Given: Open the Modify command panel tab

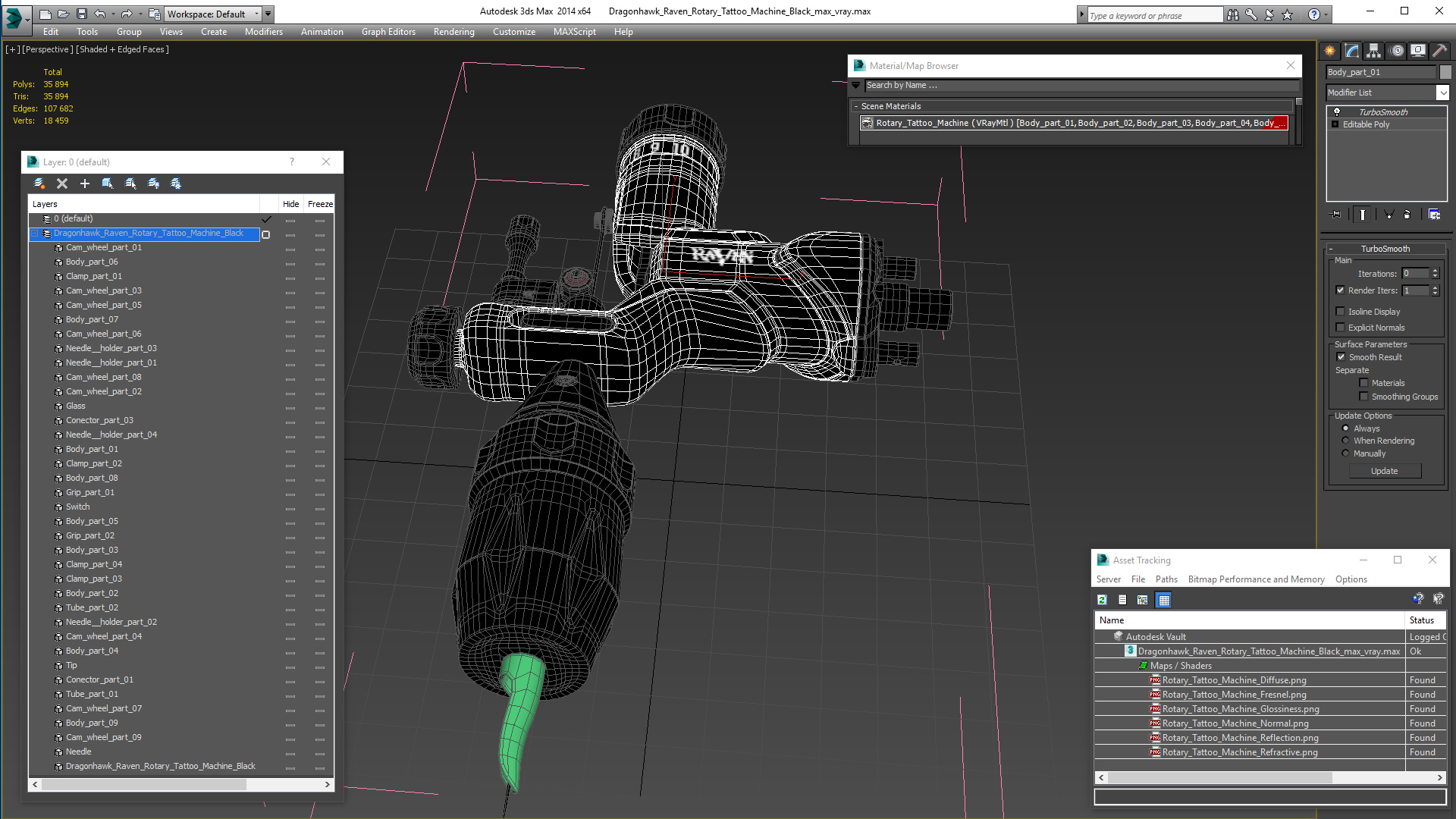Looking at the screenshot, I should pos(1352,51).
